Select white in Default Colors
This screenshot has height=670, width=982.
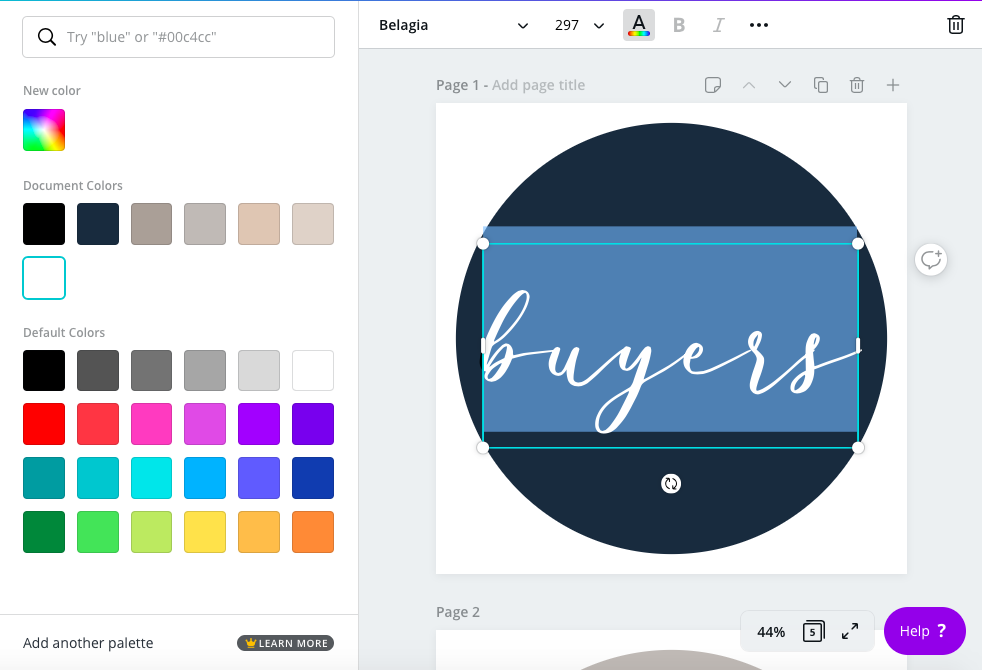tap(313, 370)
